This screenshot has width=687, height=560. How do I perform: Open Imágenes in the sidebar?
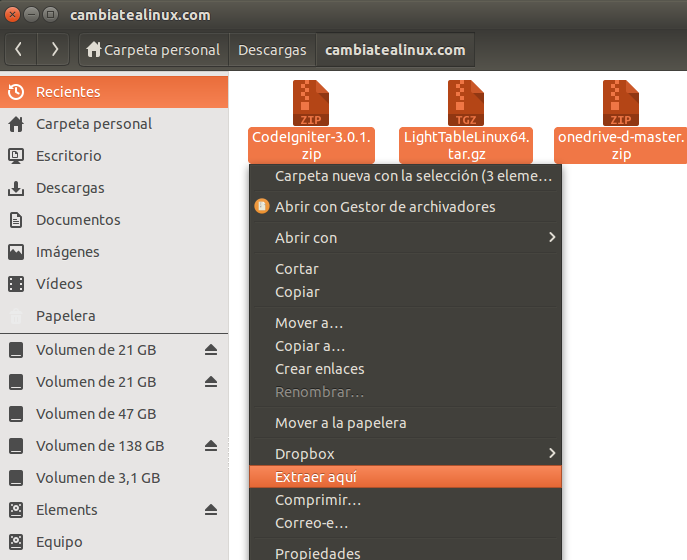click(x=114, y=252)
